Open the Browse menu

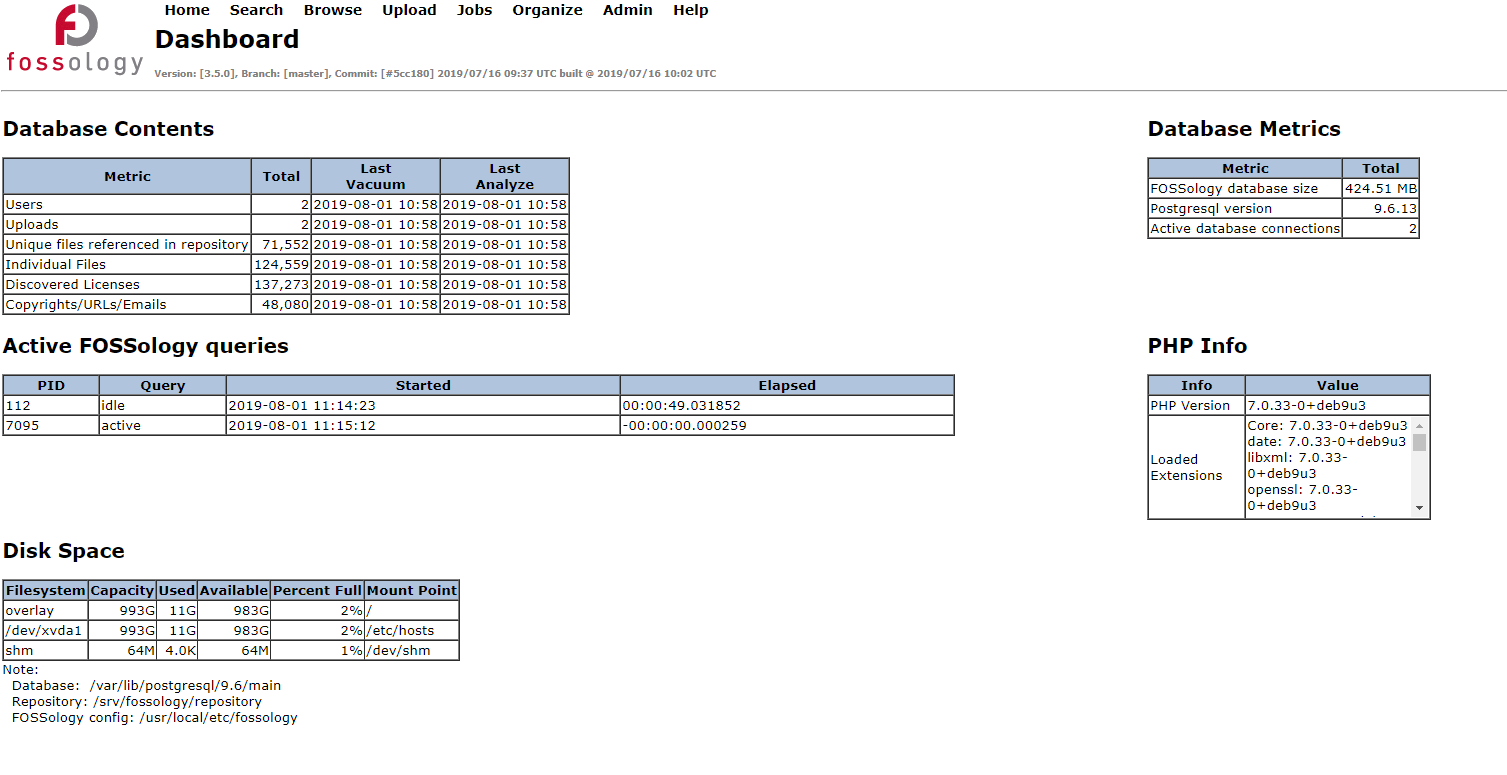pos(332,10)
